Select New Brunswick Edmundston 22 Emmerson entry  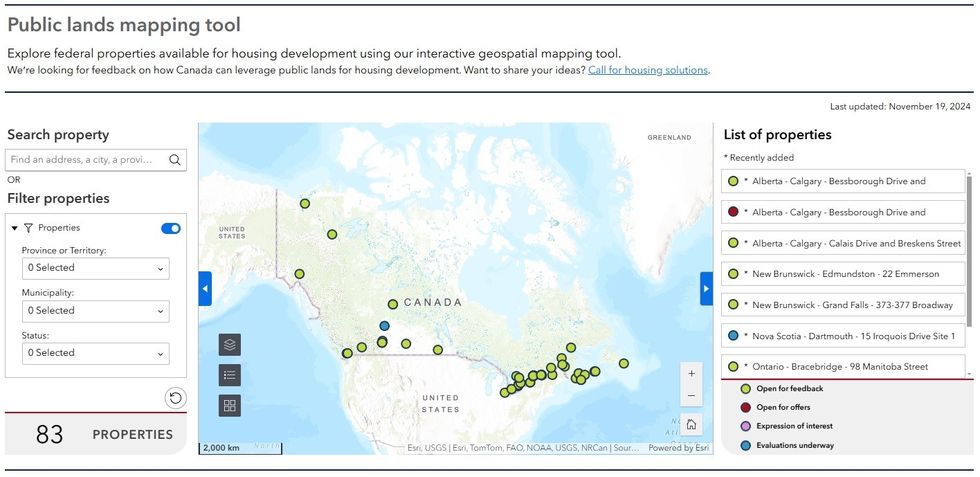[x=844, y=274]
